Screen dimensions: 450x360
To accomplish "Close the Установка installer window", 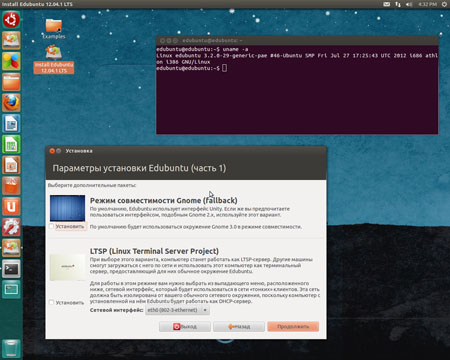I will (x=52, y=151).
